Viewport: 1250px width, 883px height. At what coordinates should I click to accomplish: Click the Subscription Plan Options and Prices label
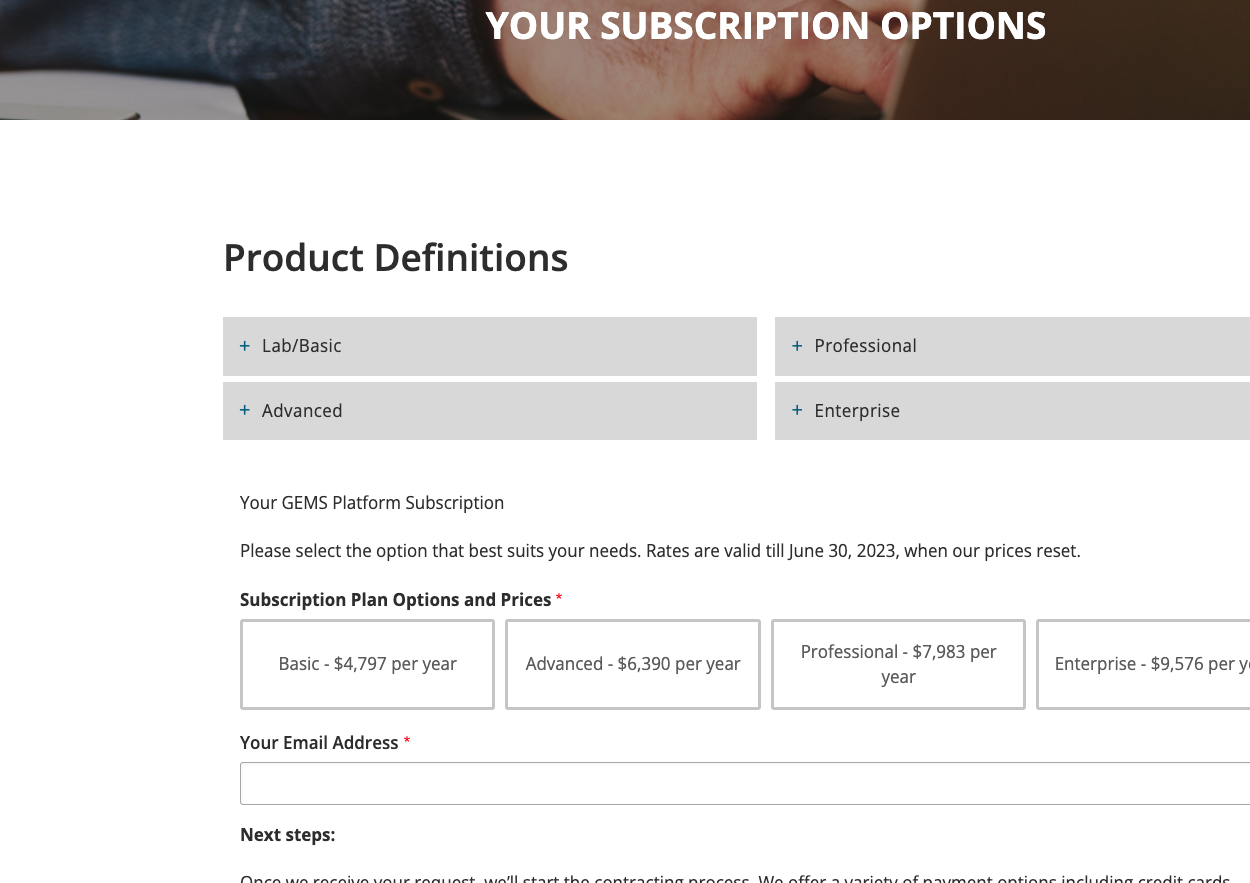point(395,600)
